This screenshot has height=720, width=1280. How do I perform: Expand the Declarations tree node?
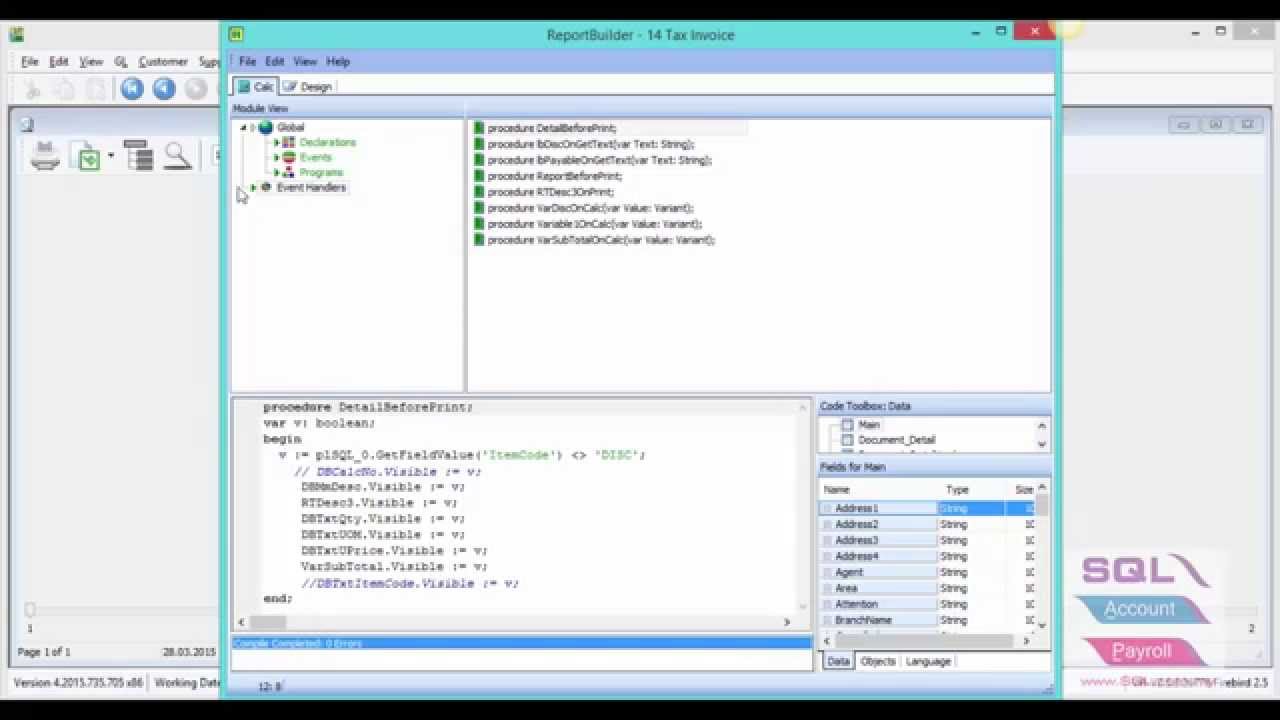coord(276,143)
